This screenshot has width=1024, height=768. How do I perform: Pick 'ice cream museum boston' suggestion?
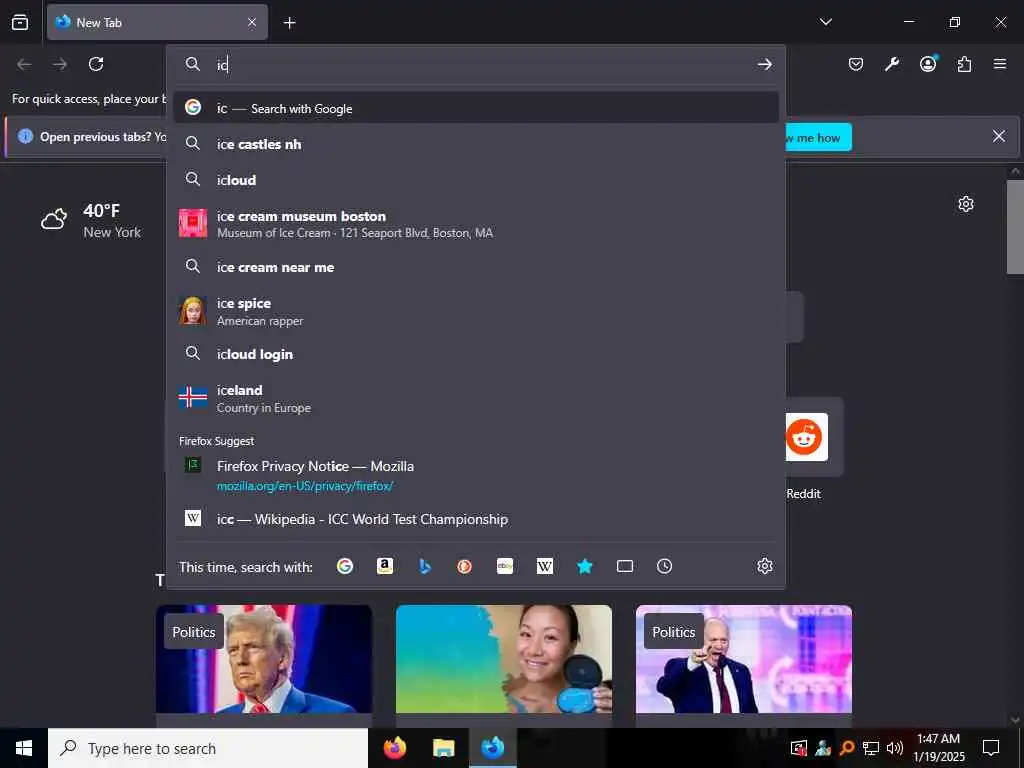click(x=476, y=223)
